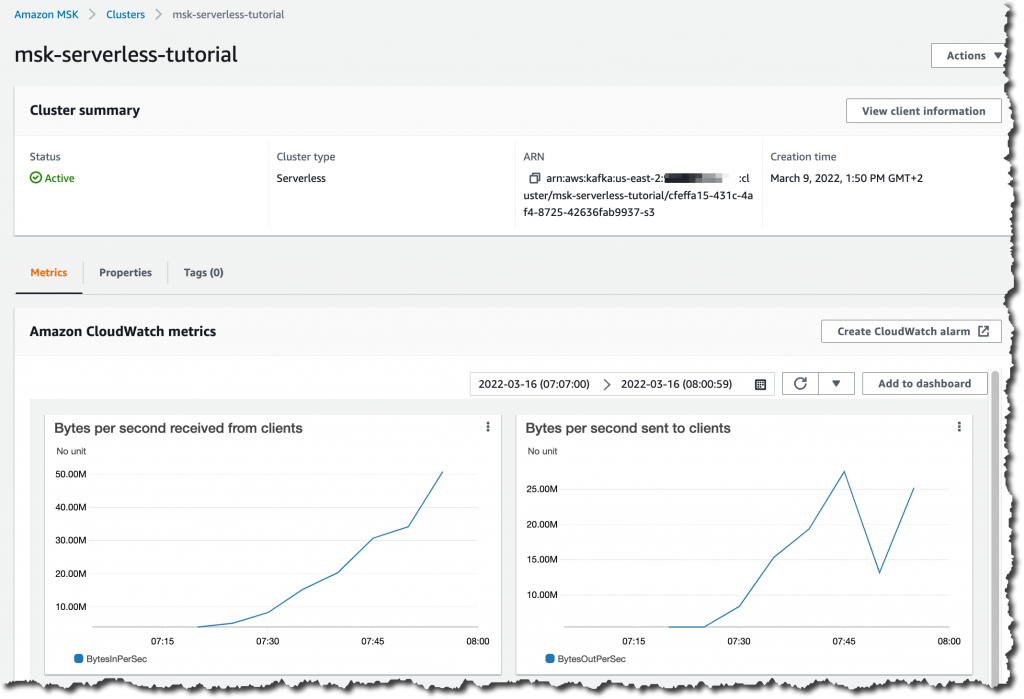The height and width of the screenshot is (699, 1024).
Task: Open the Tags (0) tab
Action: pos(202,272)
